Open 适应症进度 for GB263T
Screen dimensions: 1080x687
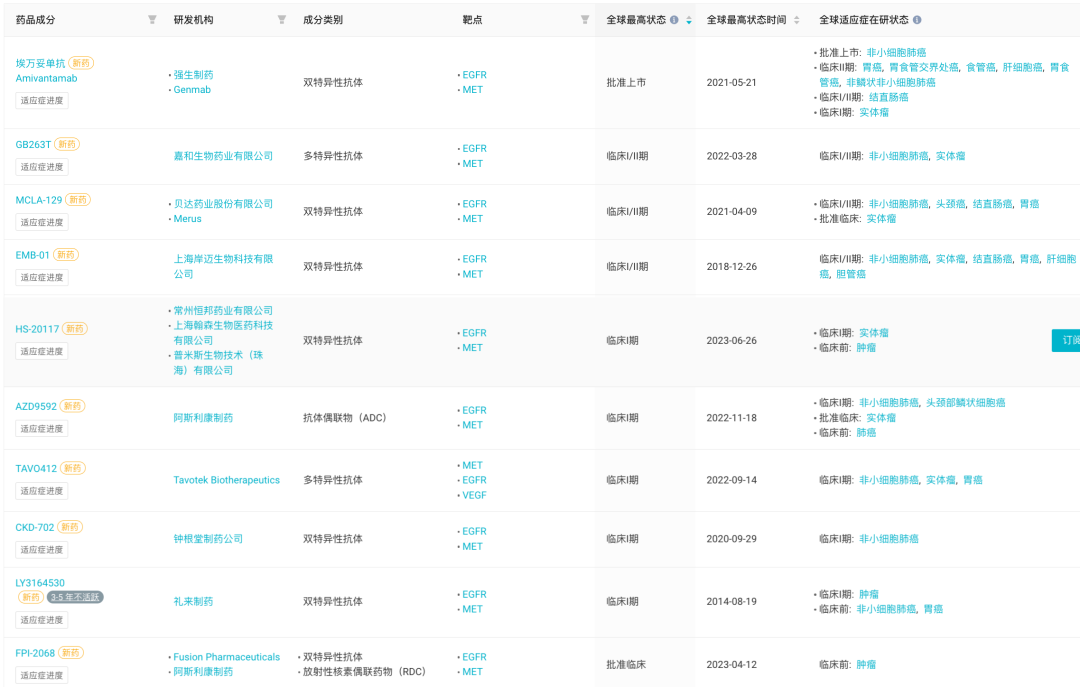[x=42, y=167]
